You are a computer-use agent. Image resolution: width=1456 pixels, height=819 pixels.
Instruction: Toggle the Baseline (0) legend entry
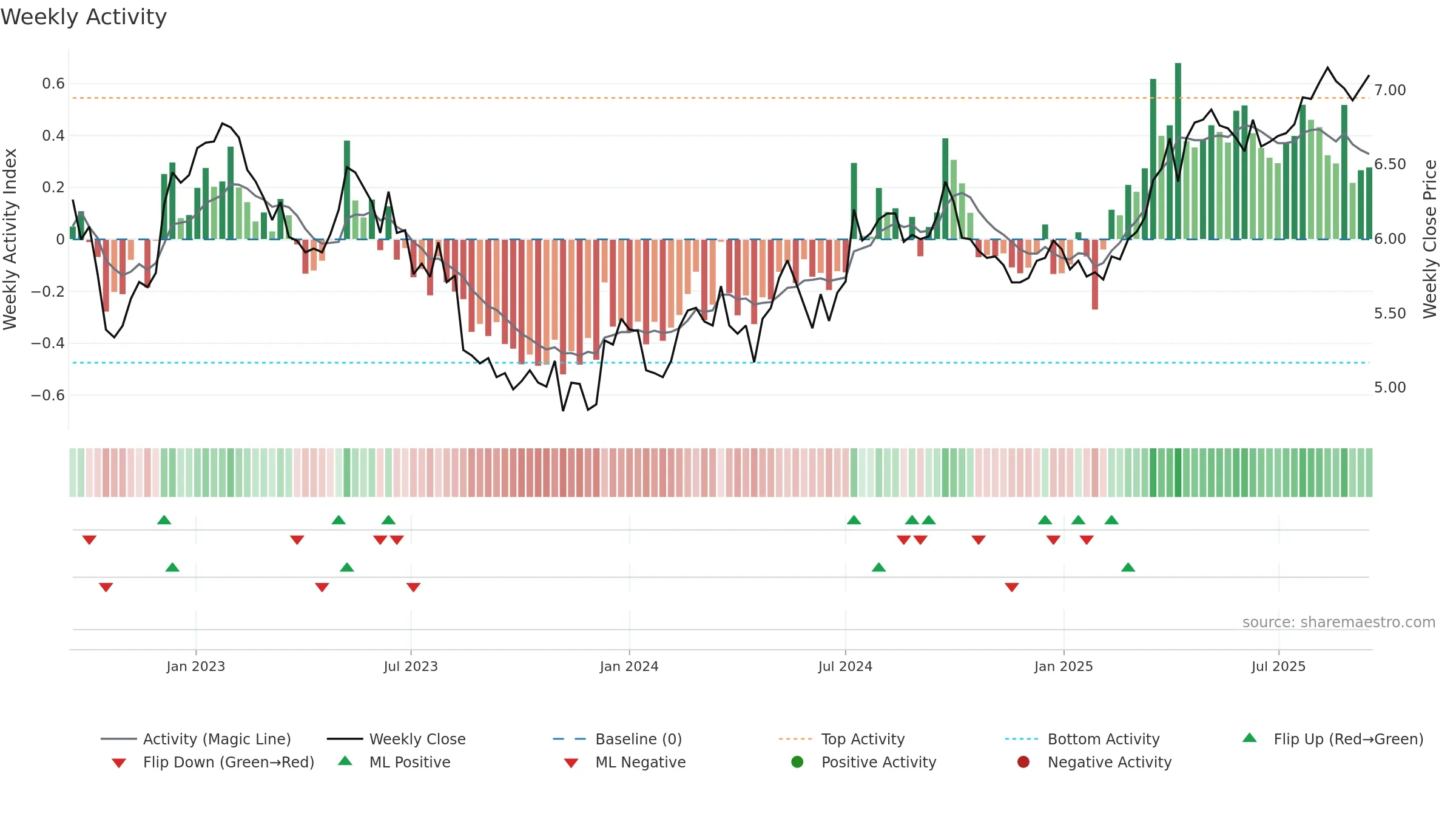(618, 739)
